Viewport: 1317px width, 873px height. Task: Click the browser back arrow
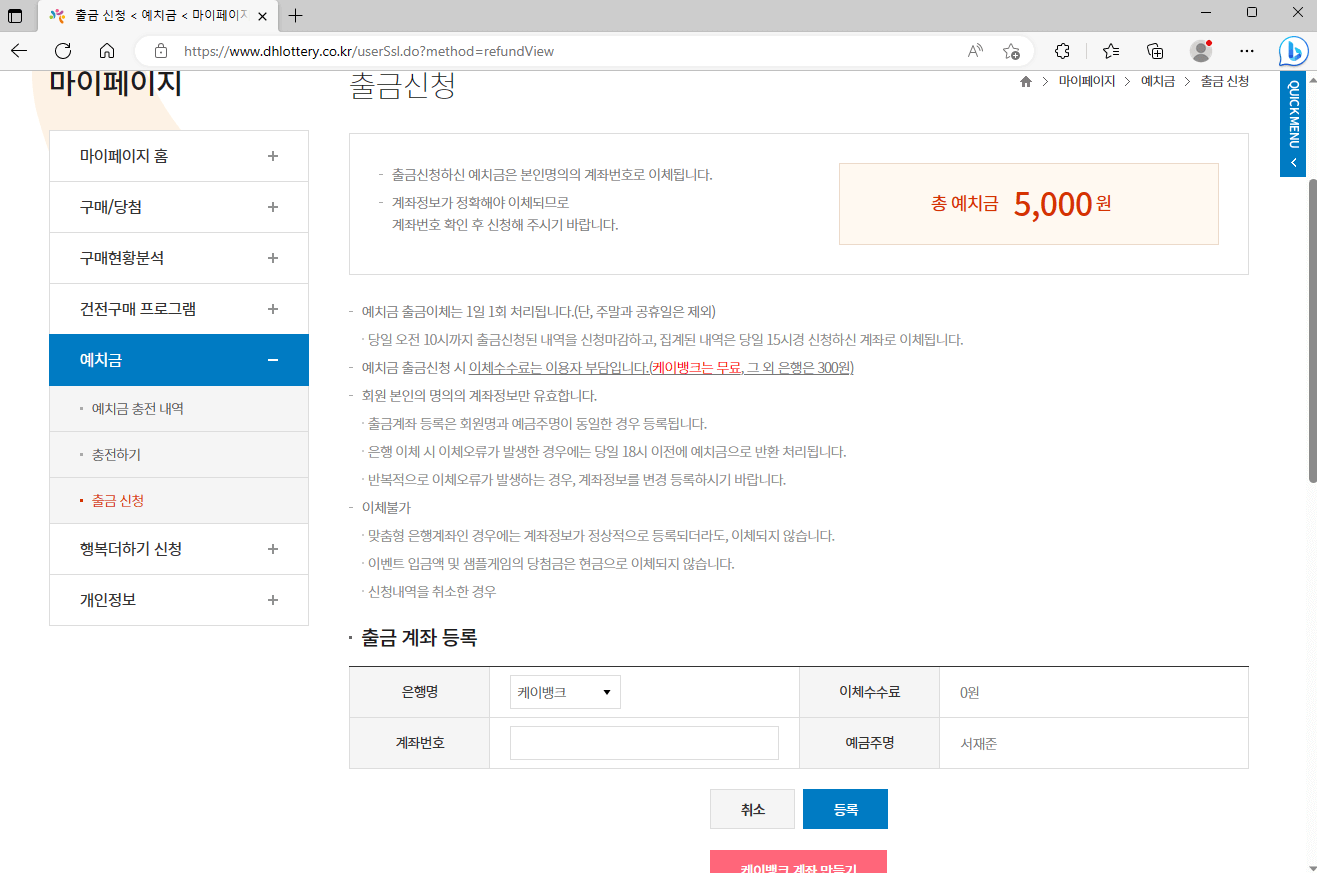tap(19, 50)
